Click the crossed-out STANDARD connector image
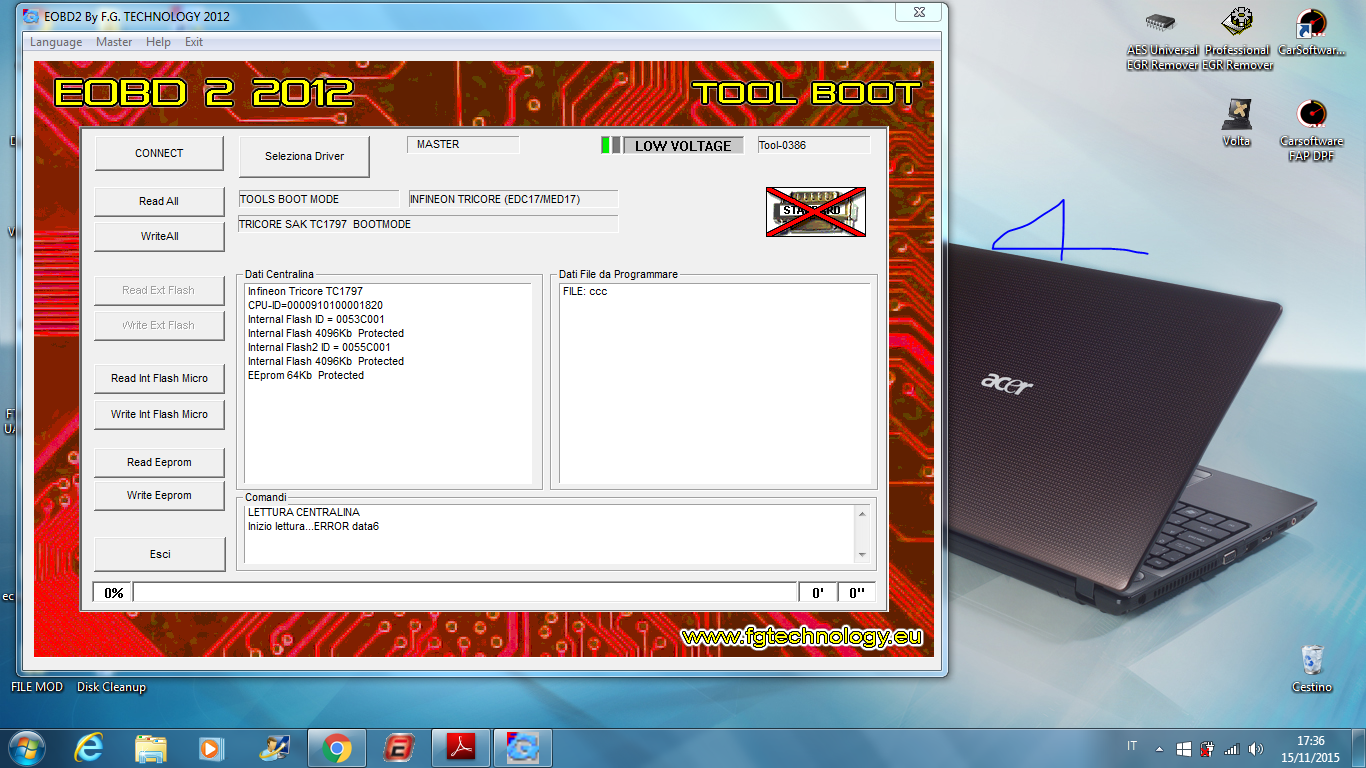 coord(815,212)
